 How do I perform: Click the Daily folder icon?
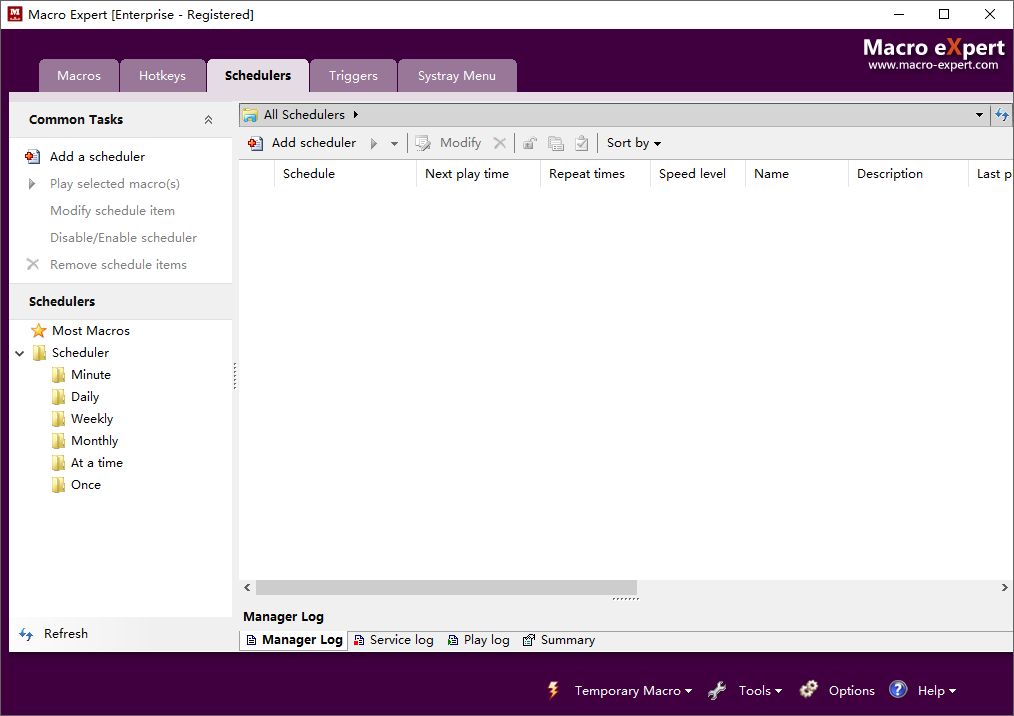(58, 396)
